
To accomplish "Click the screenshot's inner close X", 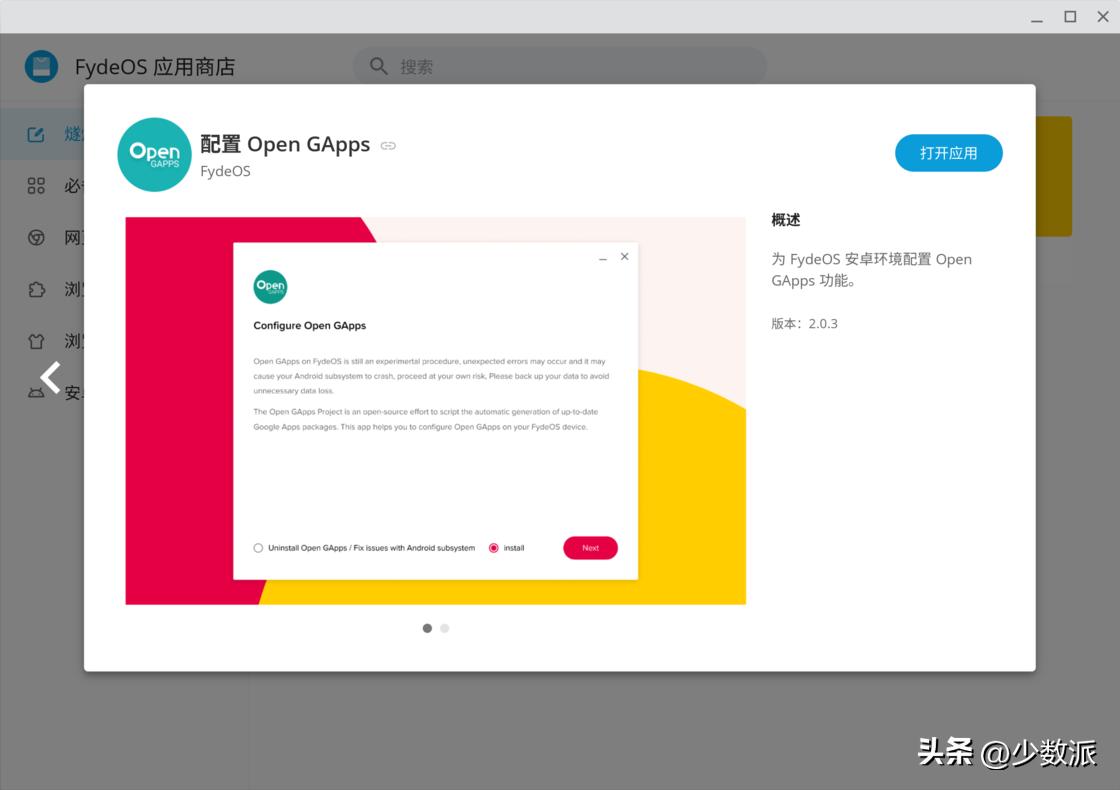I will (624, 256).
